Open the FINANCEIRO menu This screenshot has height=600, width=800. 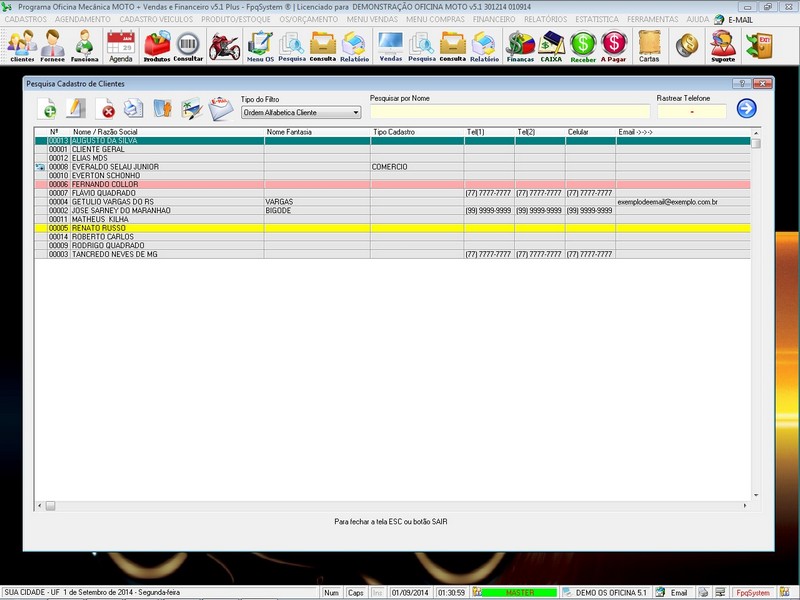click(x=494, y=19)
